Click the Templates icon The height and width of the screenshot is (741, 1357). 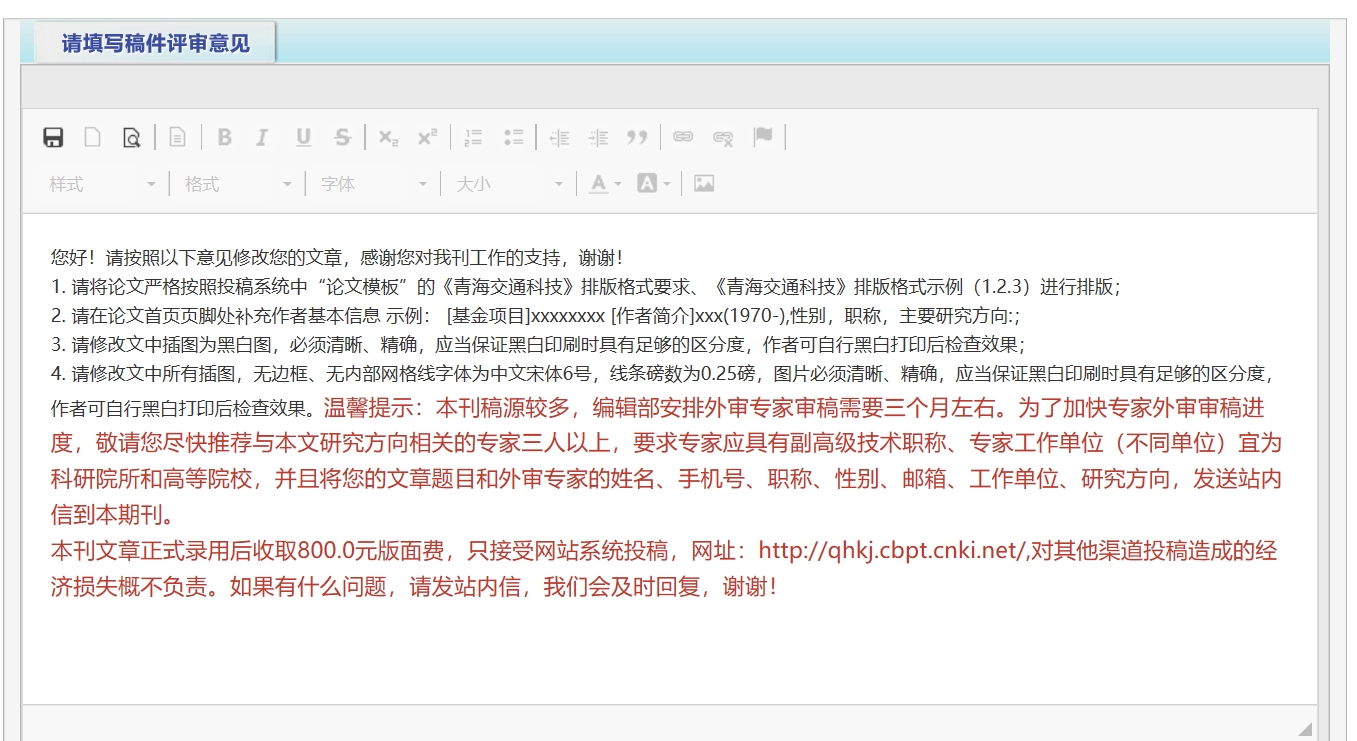point(177,138)
